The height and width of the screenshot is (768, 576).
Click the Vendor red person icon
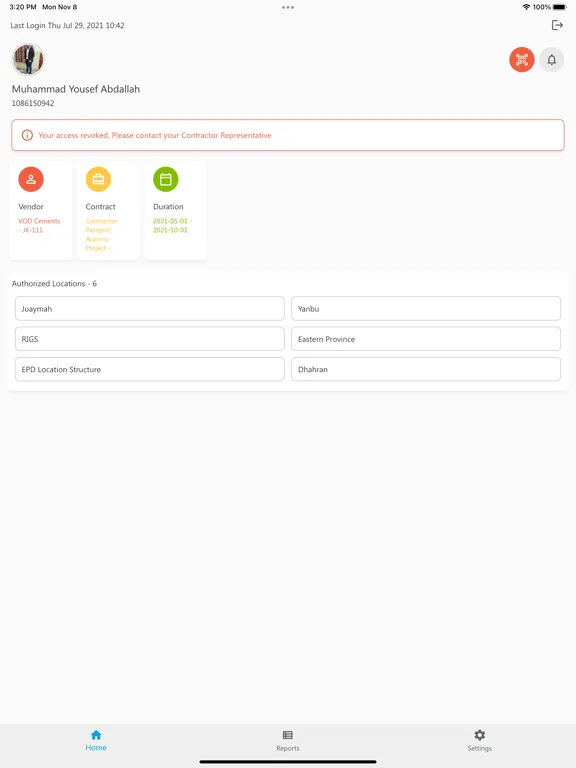click(x=31, y=179)
